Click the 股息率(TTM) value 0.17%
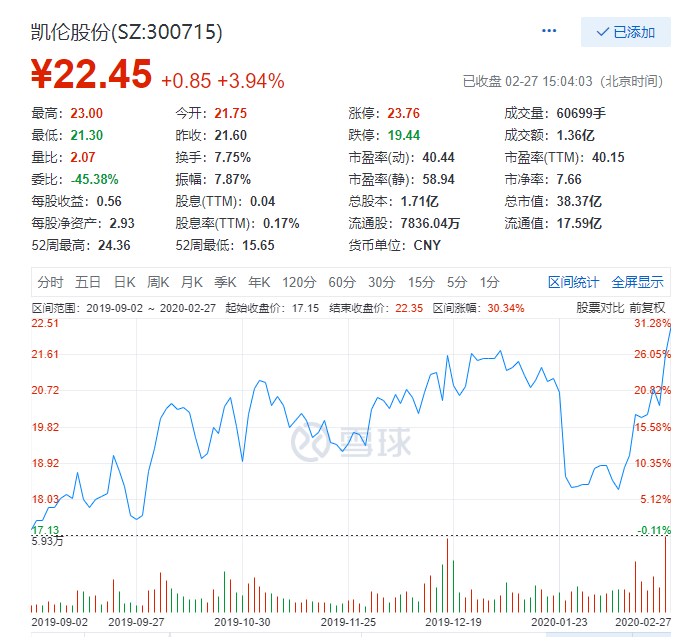Viewport: 686px width, 637px height. (281, 223)
